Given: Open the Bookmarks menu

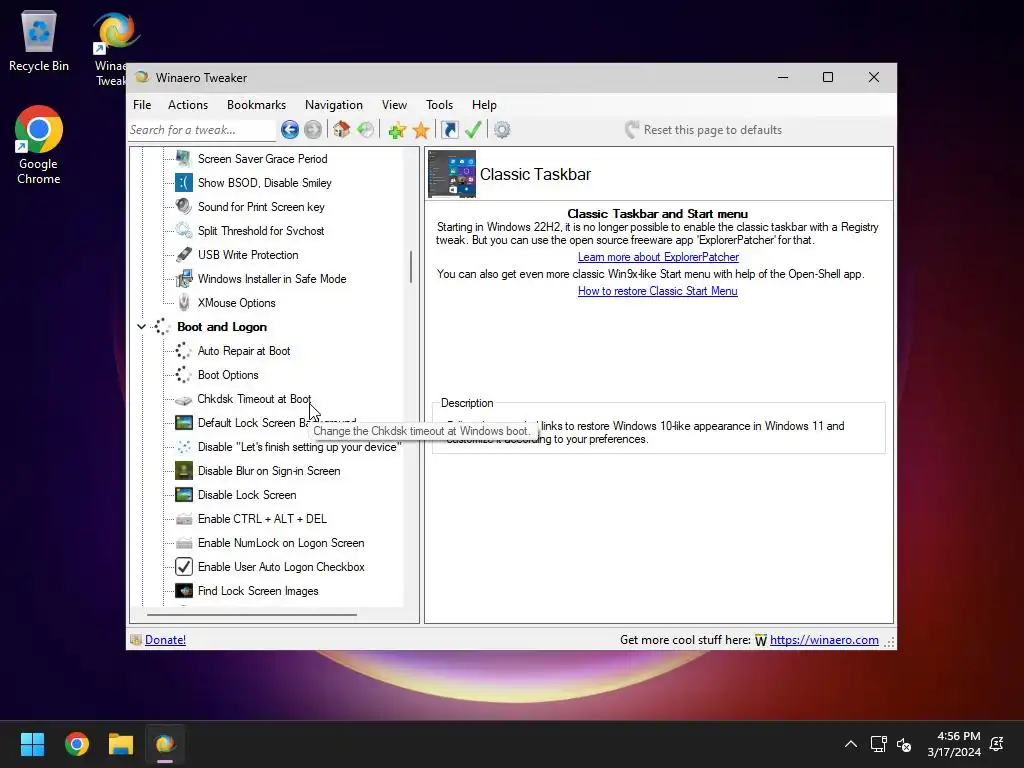Looking at the screenshot, I should coord(256,104).
